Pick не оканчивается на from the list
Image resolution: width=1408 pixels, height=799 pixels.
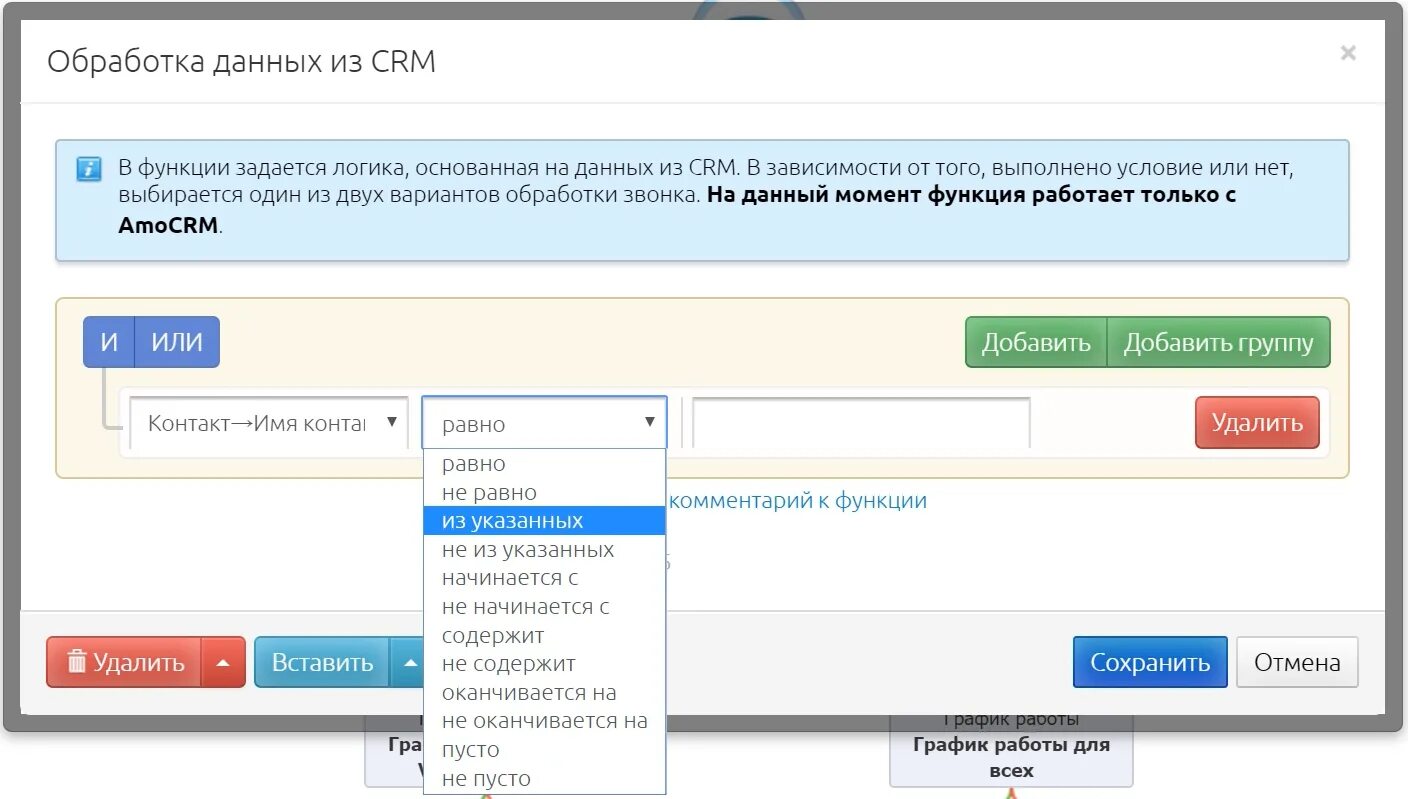[x=544, y=721]
